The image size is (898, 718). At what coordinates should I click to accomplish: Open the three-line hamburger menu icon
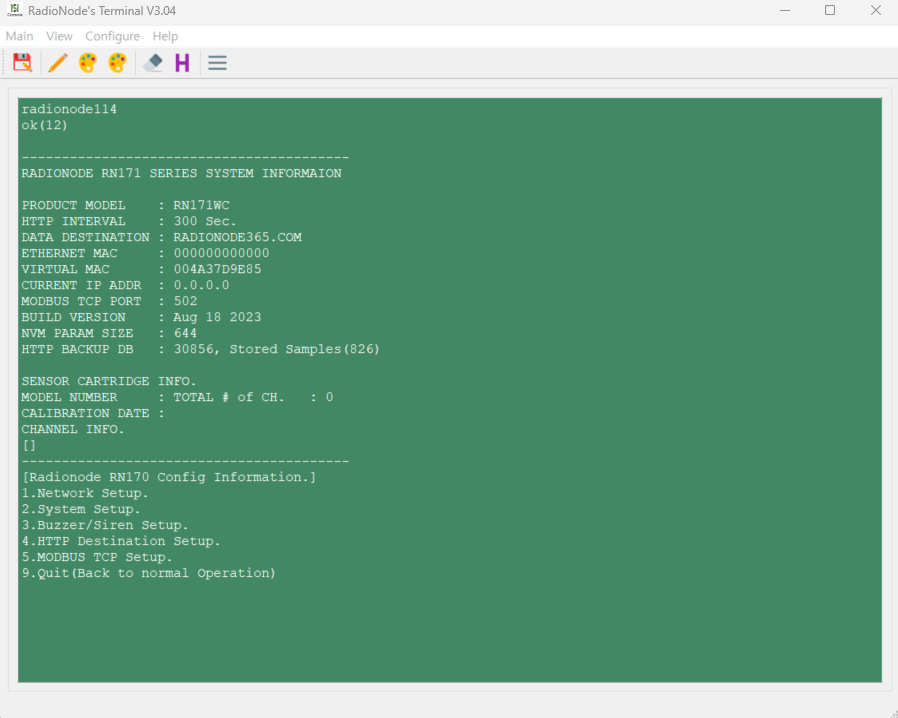click(218, 62)
